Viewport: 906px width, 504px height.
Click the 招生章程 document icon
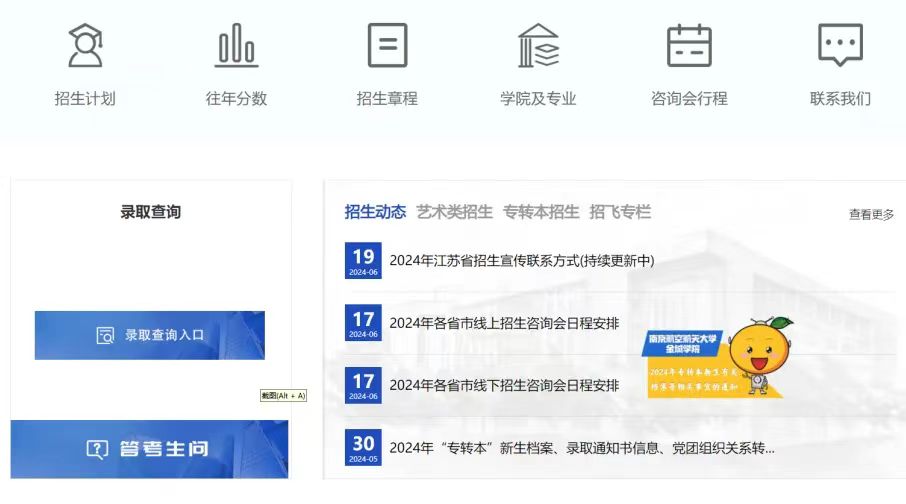click(387, 45)
